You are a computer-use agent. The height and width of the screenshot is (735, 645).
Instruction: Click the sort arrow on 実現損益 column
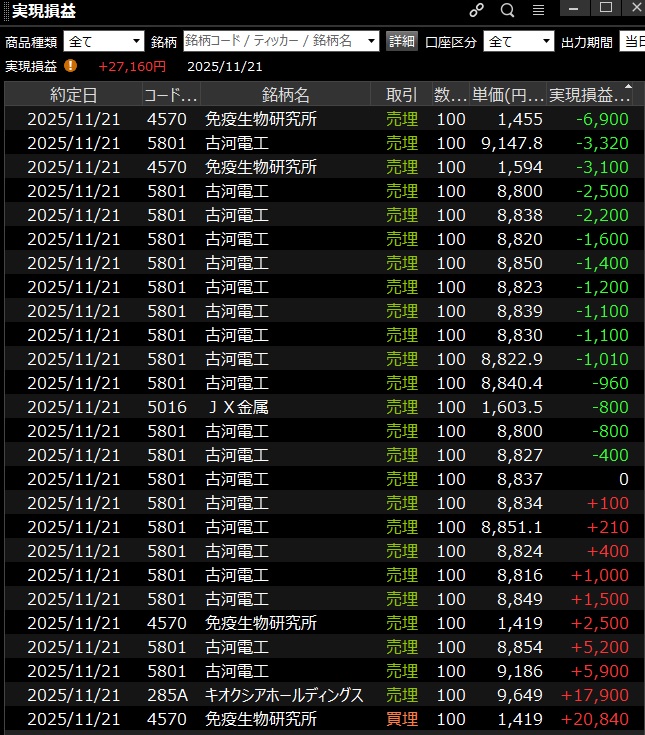(628, 88)
